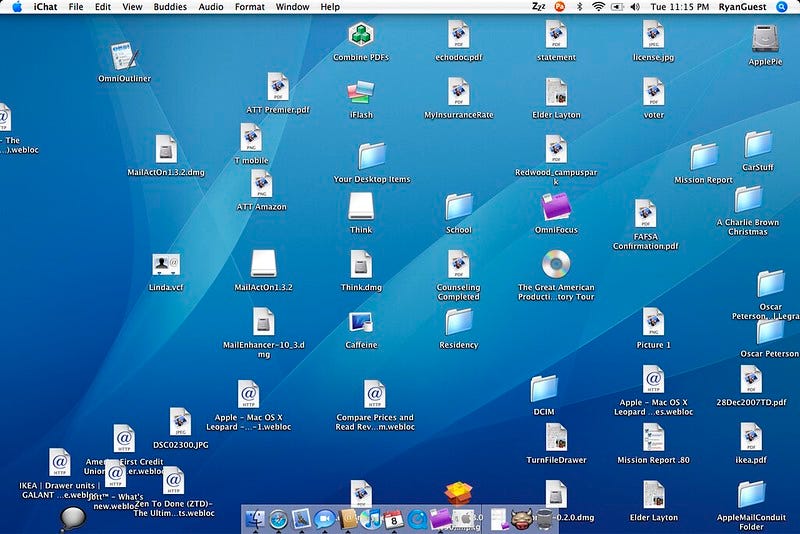This screenshot has height=534, width=800.
Task: Click the Spotlight search icon
Action: 782,7
